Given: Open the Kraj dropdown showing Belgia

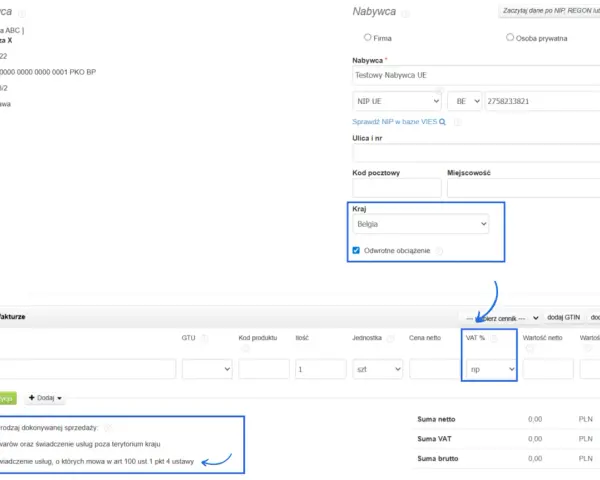Looking at the screenshot, I should (421, 224).
